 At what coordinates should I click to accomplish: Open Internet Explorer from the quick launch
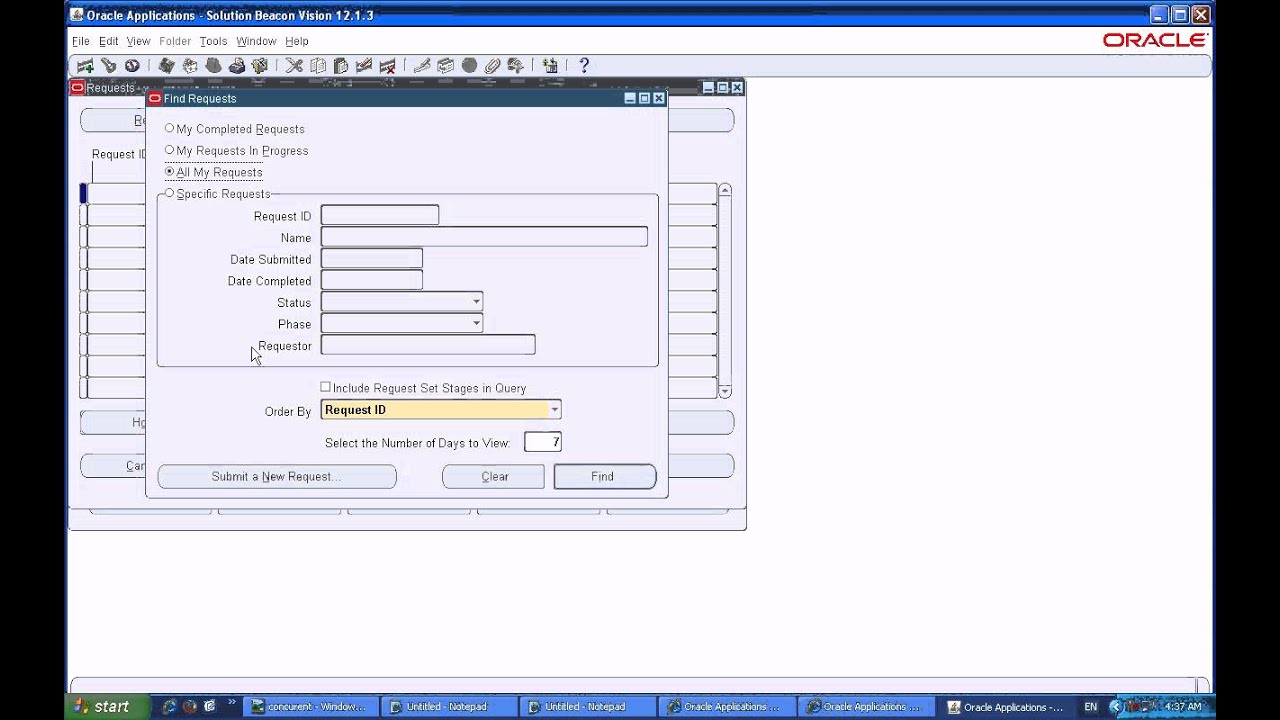[x=168, y=706]
